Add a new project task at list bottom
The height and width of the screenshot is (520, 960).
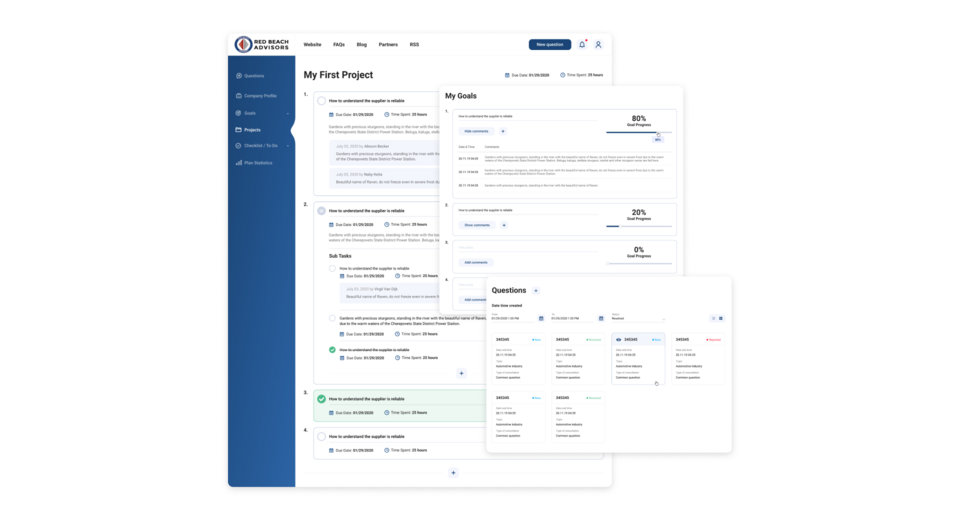[453, 473]
